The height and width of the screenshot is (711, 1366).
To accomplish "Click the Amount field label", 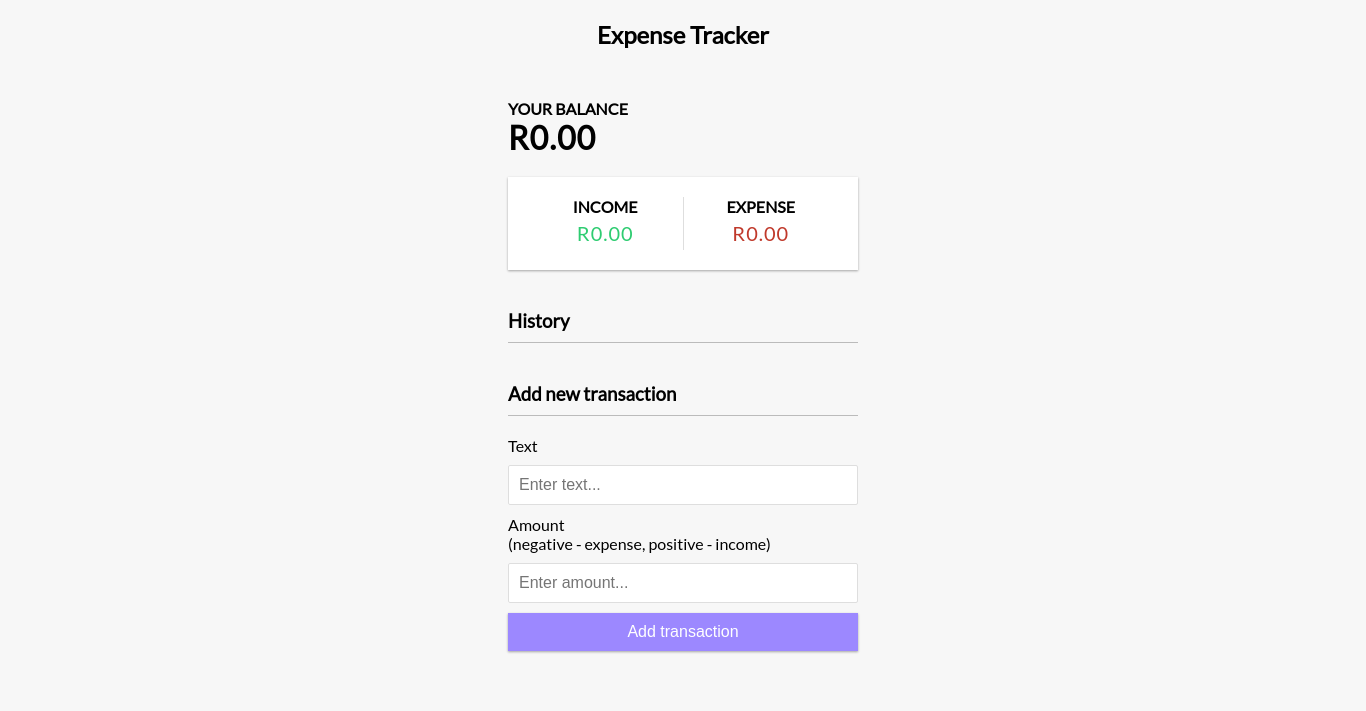I will [536, 525].
